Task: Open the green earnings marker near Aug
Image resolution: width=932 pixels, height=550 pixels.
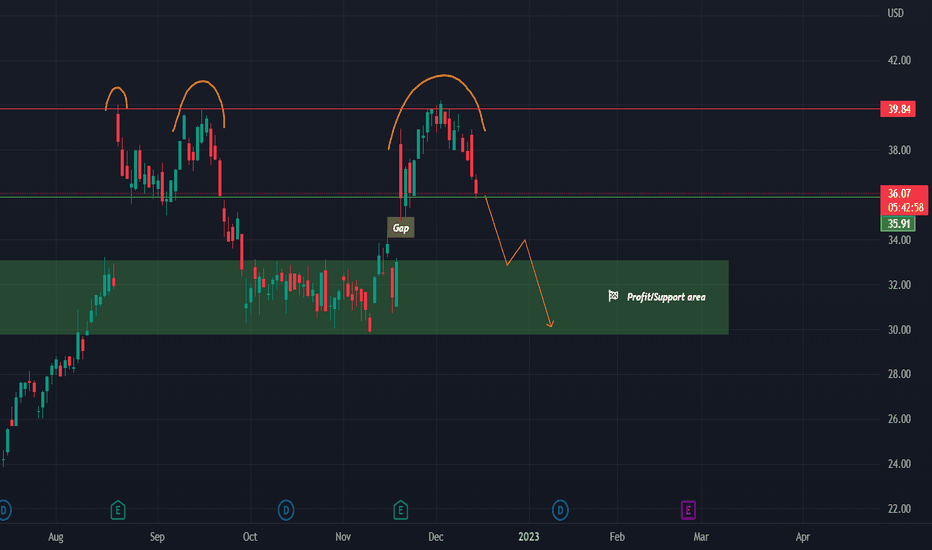Action: pos(118,510)
